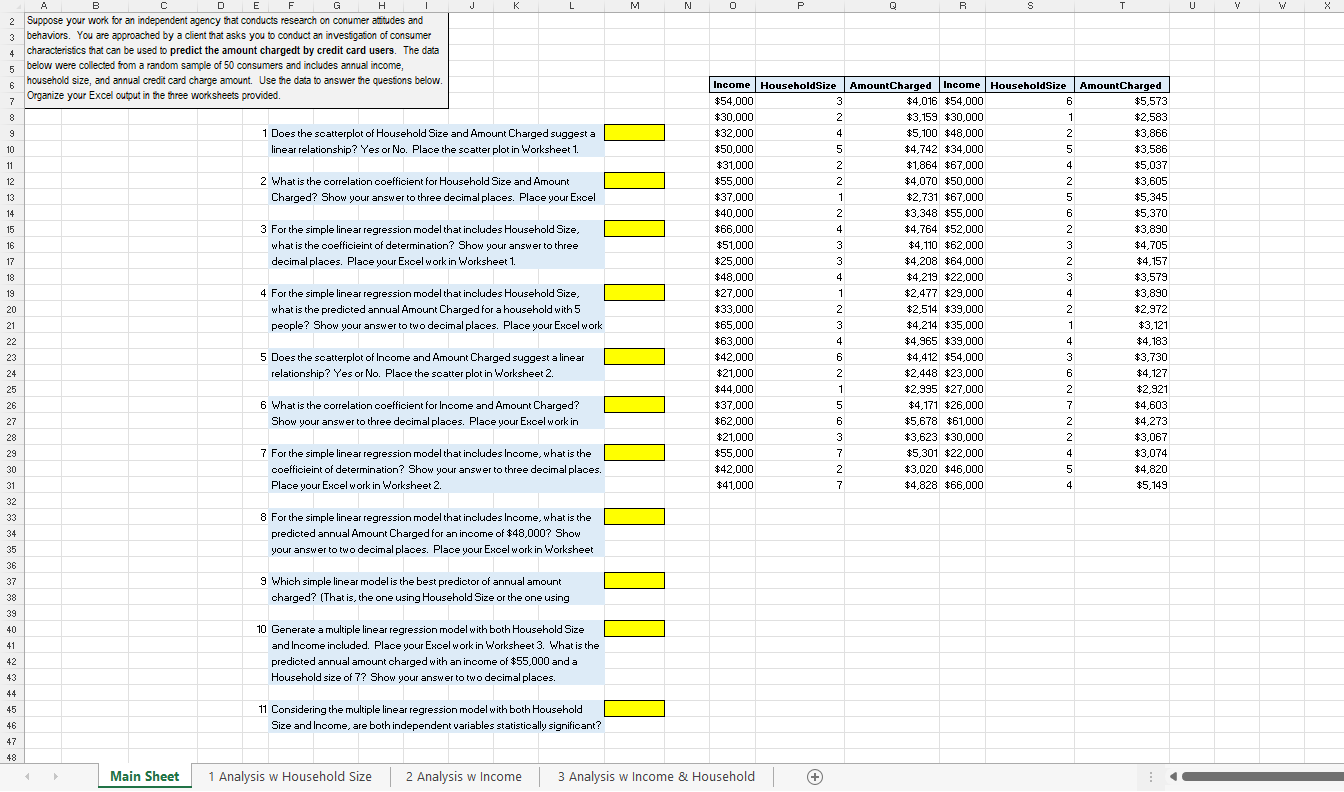Select the cell containing $4,828

tap(893, 485)
